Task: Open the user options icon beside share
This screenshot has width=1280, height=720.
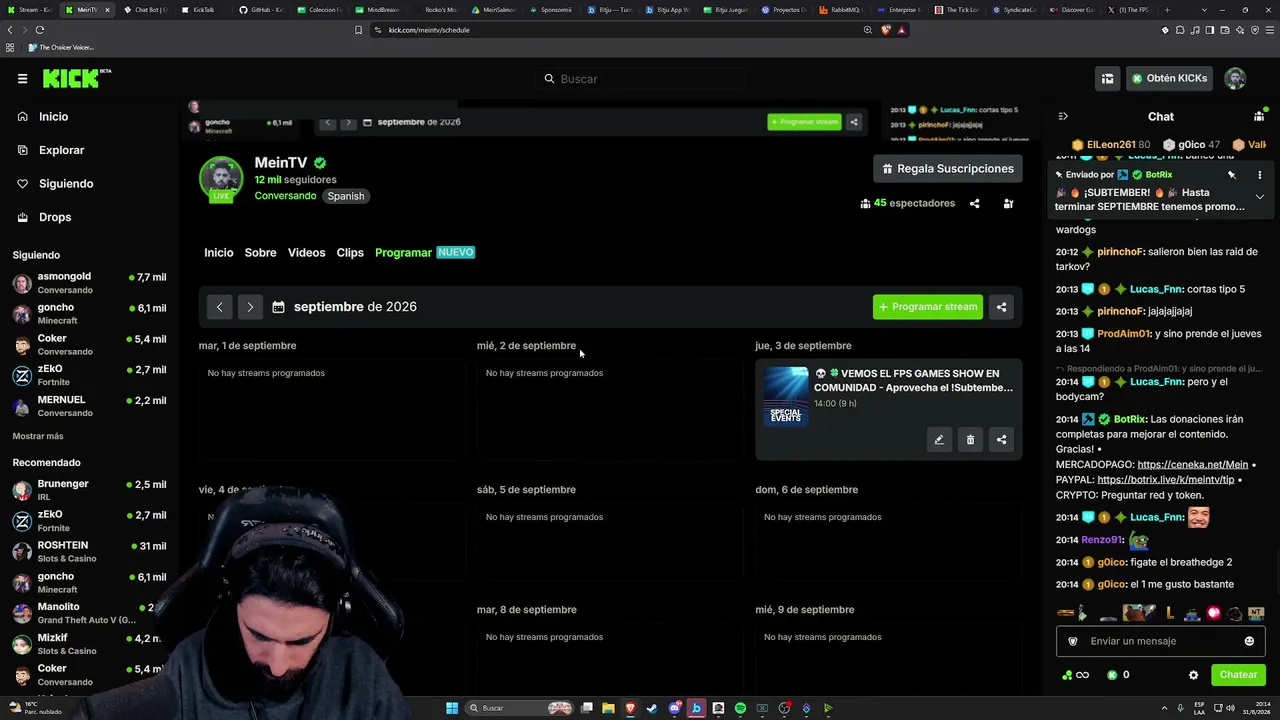Action: coord(1008,203)
